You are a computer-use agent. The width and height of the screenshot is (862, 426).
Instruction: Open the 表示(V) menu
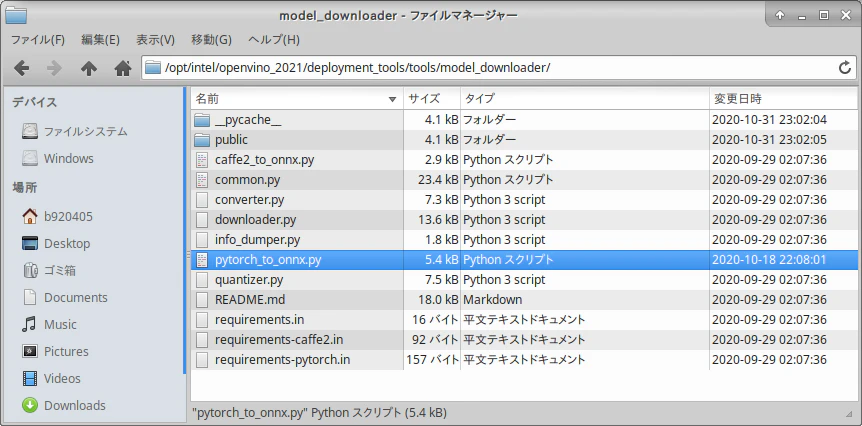156,40
